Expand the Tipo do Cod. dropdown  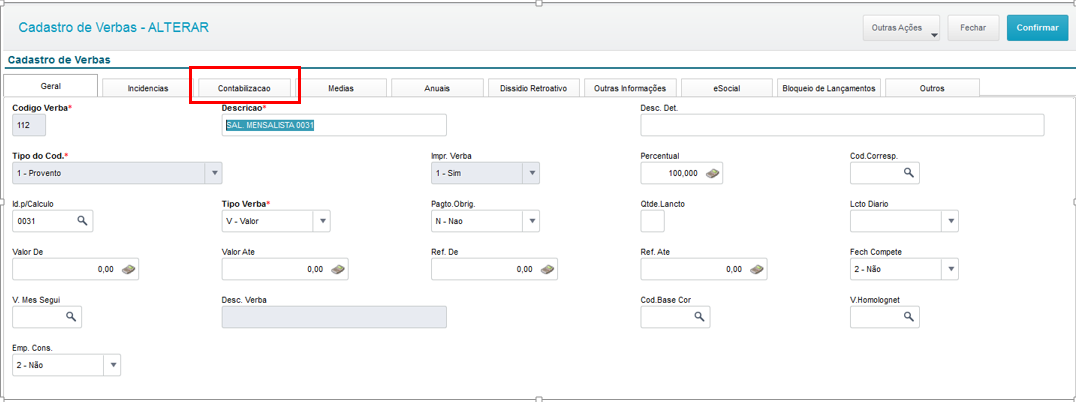[x=214, y=174]
